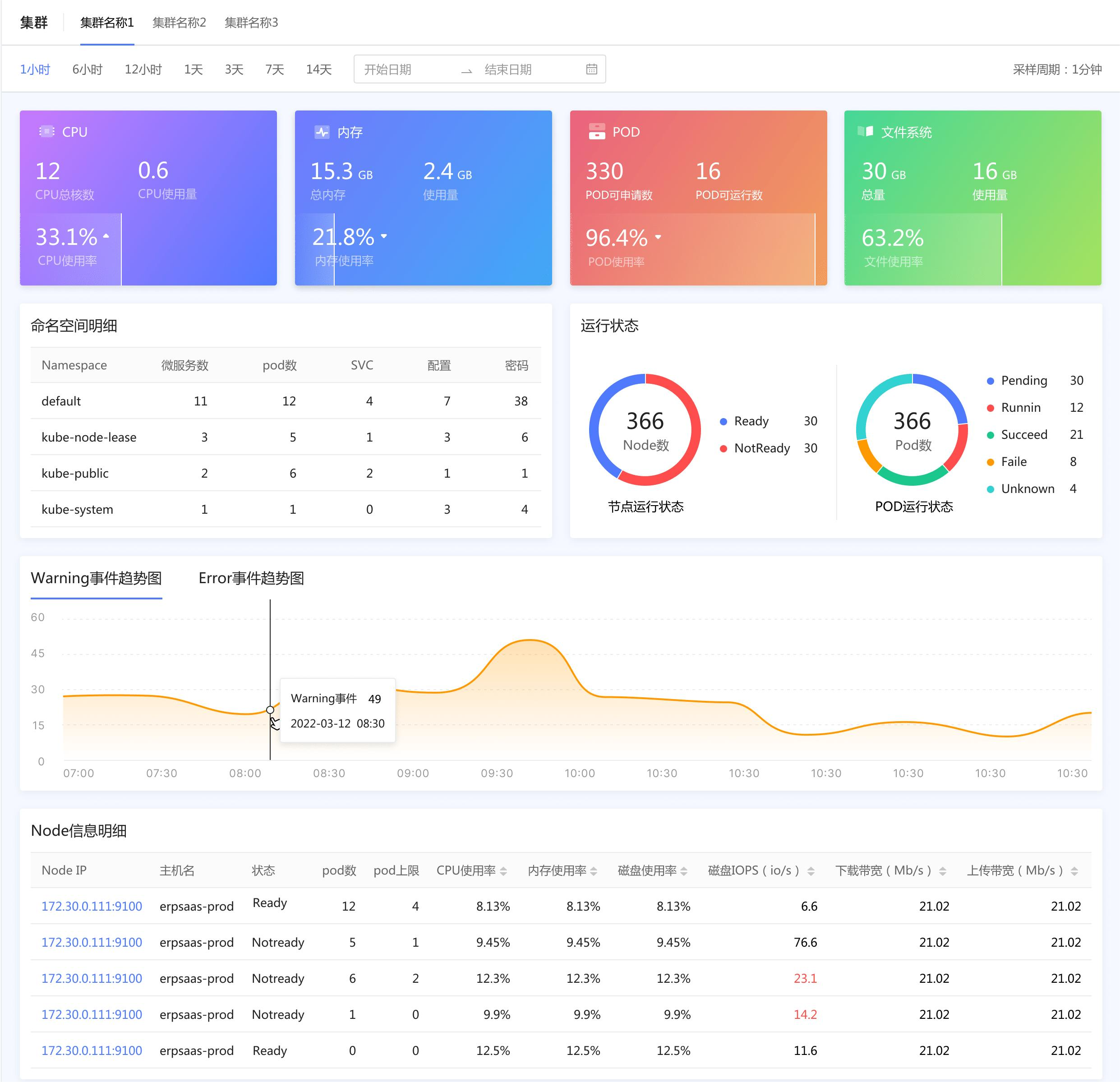This screenshot has width=1120, height=1082.
Task: Click the CPU chip icon
Action: coord(46,132)
